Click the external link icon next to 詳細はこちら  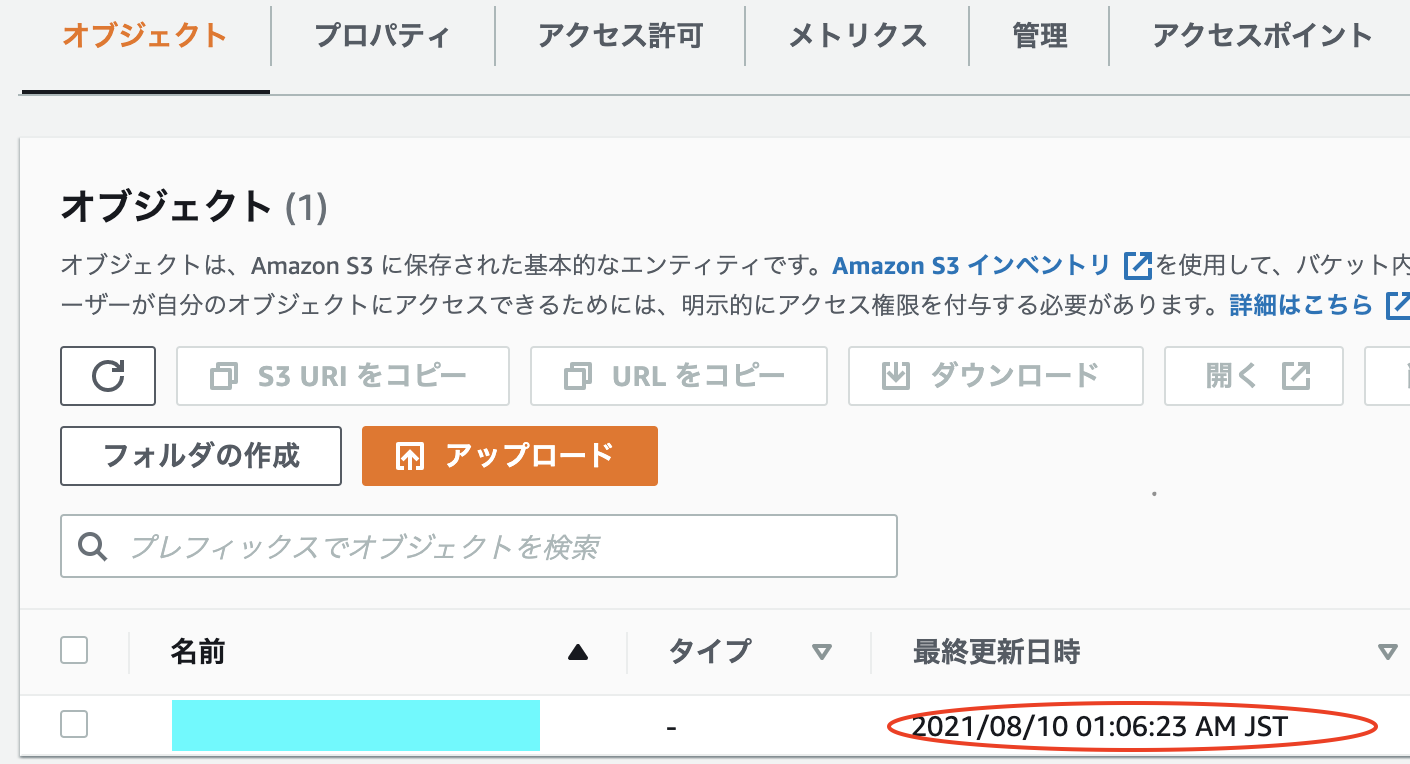(1398, 307)
